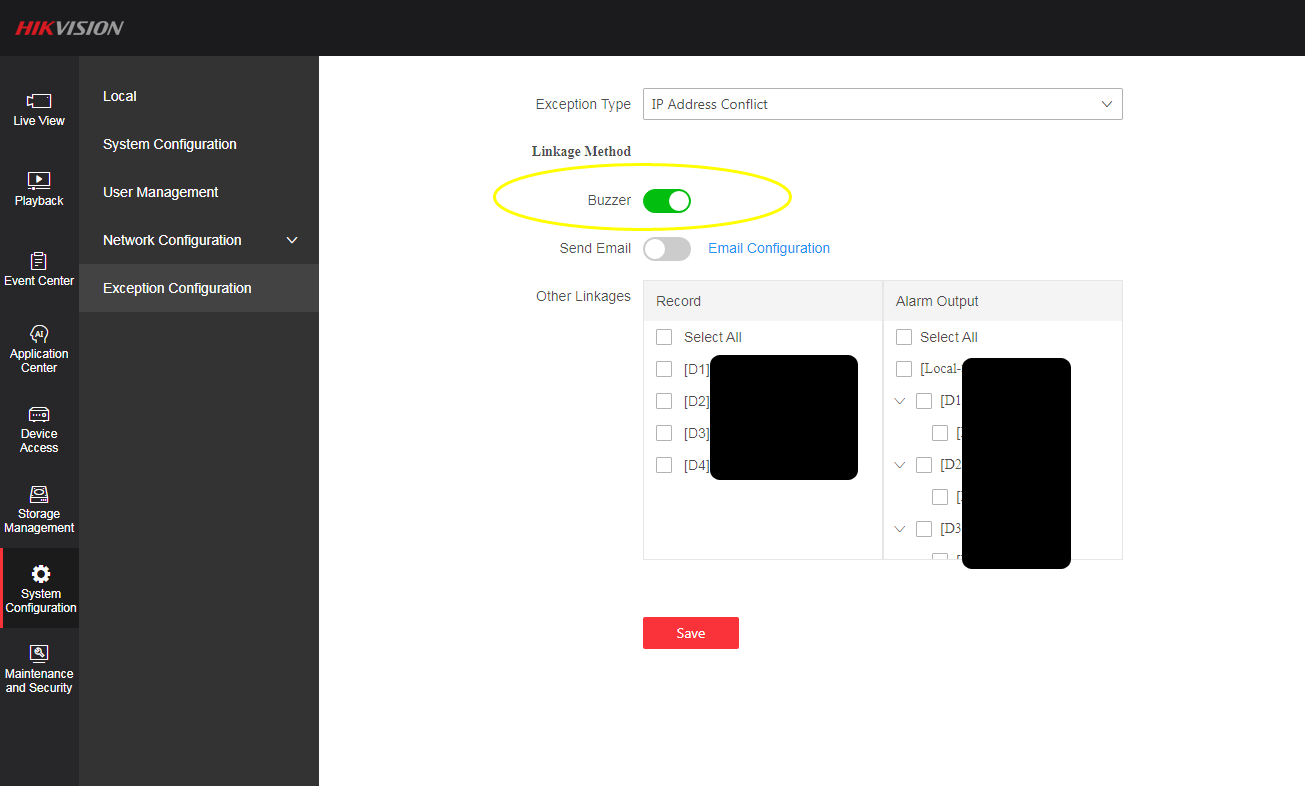Check Select All under Record
The width and height of the screenshot is (1305, 786).
pos(664,337)
